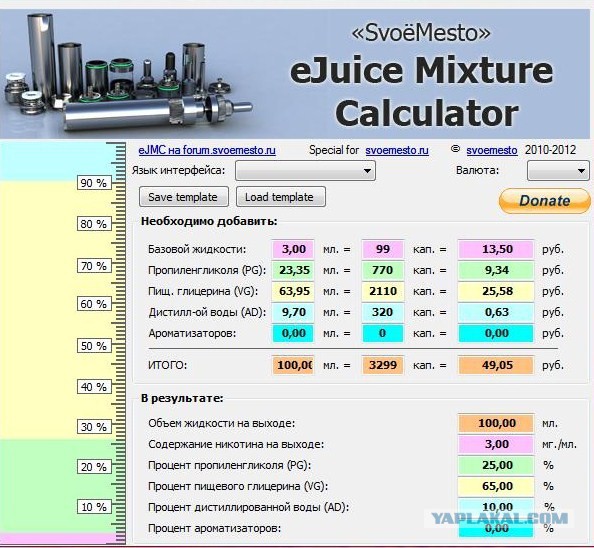Follow the Special for svoemesto.ru link
The width and height of the screenshot is (594, 548).
(397, 150)
